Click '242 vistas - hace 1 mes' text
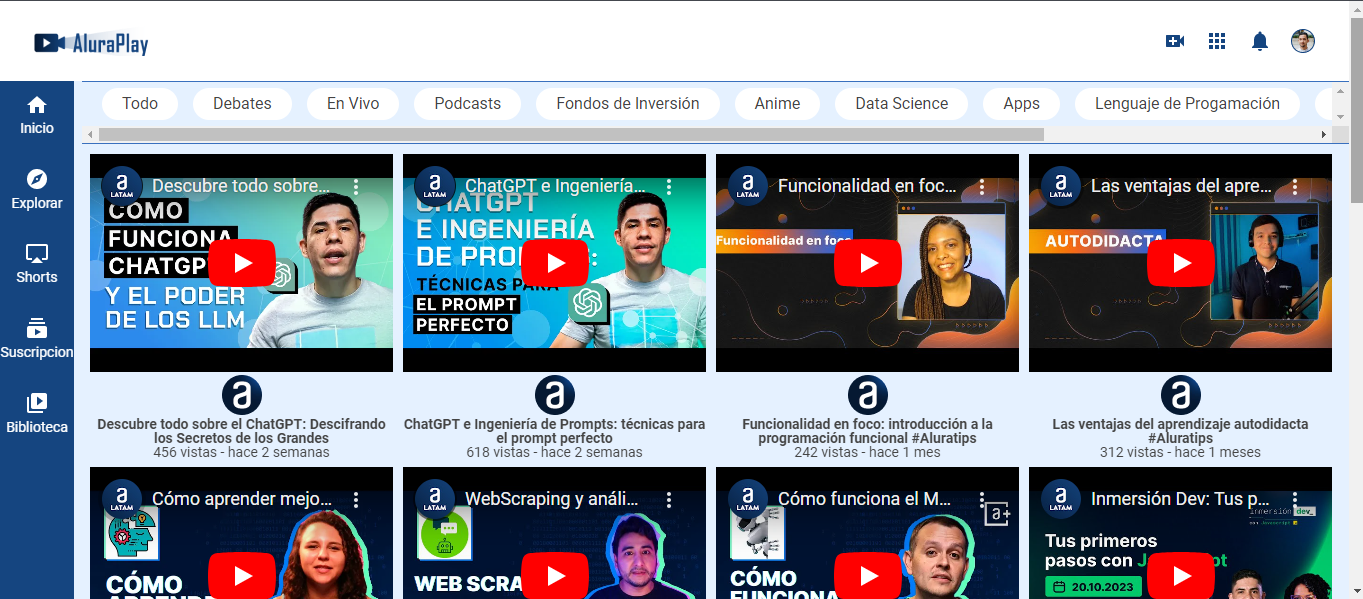 pyautogui.click(x=868, y=452)
